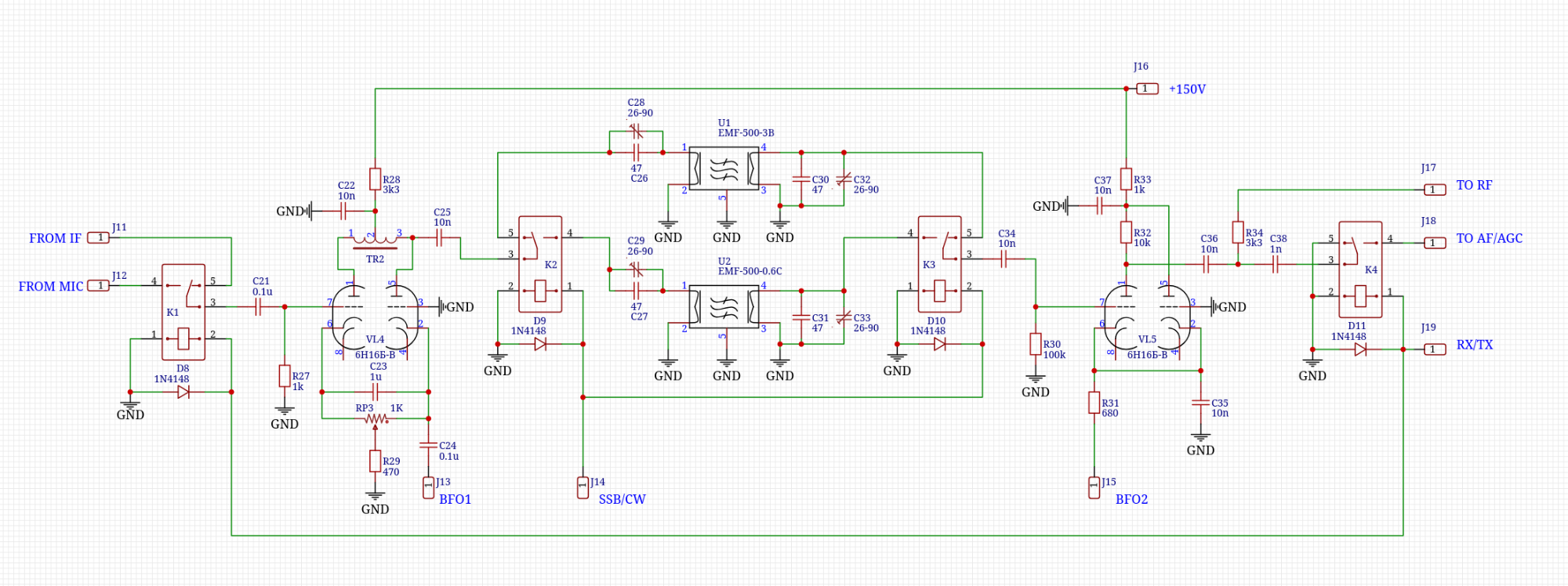Select filter U1 EMF-500-3B
Viewport: 1568px width, 586px height.
tap(724, 168)
